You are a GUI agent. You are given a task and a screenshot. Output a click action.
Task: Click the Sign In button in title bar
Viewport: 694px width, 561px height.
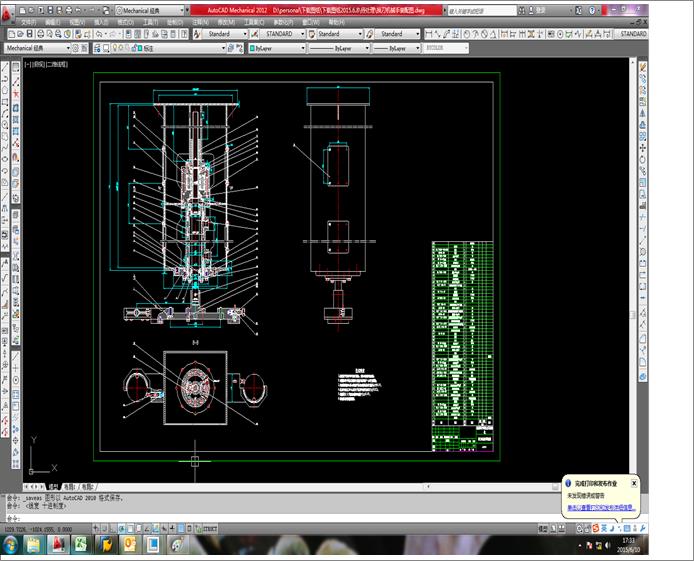tap(536, 10)
